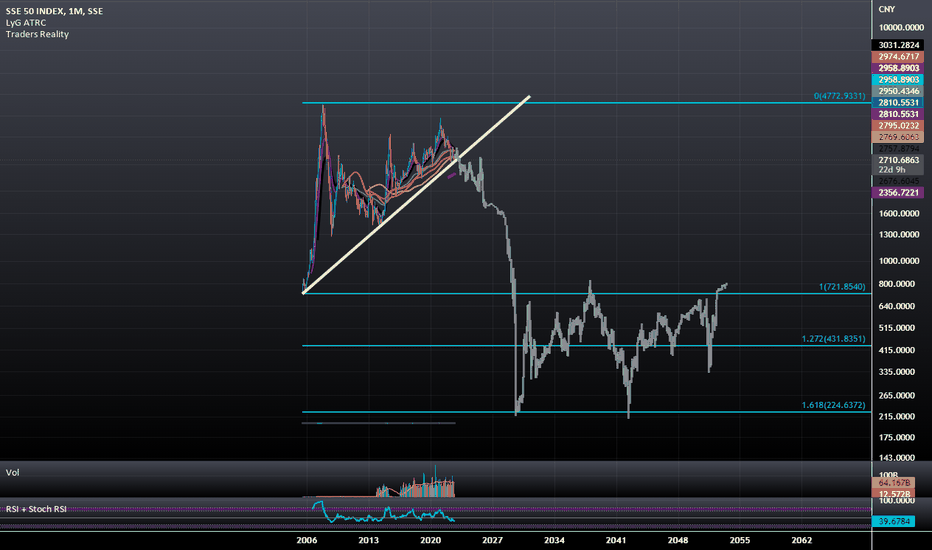Click 2062 on the time axis
The width and height of the screenshot is (932, 550).
[x=801, y=540]
